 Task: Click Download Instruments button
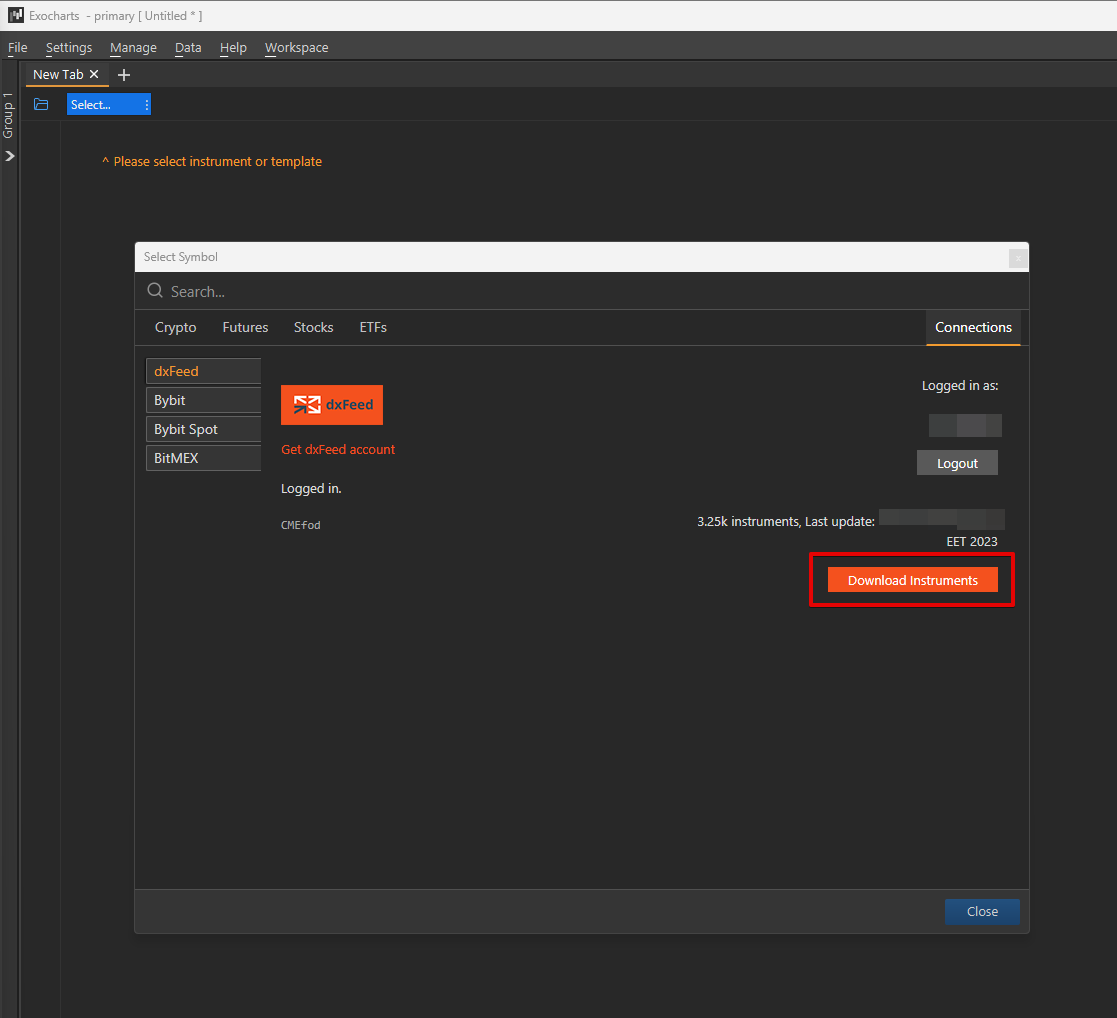coord(913,580)
